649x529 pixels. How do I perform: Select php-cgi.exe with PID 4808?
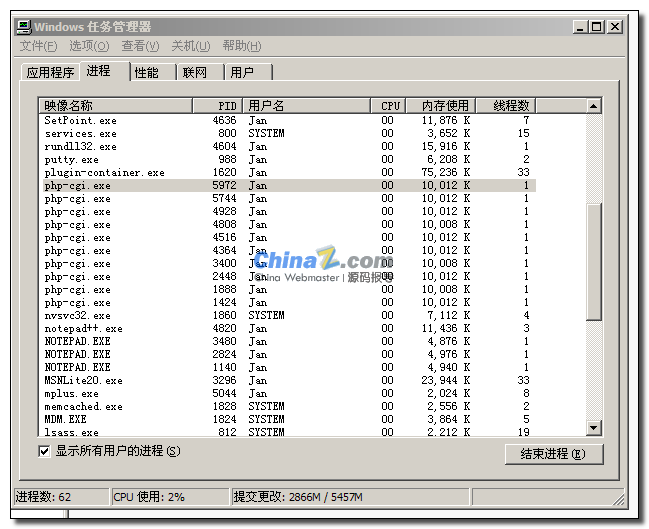(x=287, y=224)
